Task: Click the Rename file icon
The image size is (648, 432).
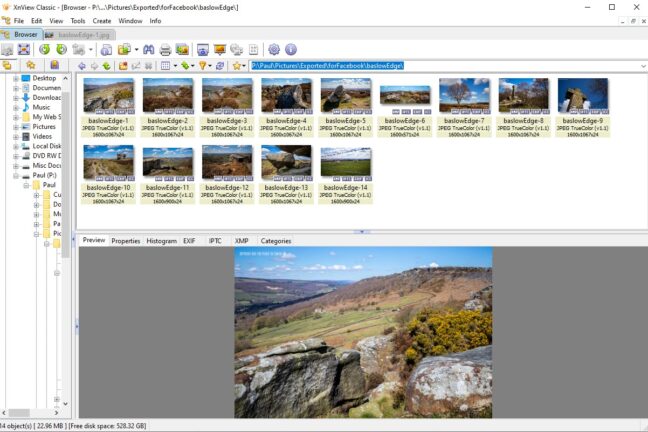Action: click(x=136, y=66)
